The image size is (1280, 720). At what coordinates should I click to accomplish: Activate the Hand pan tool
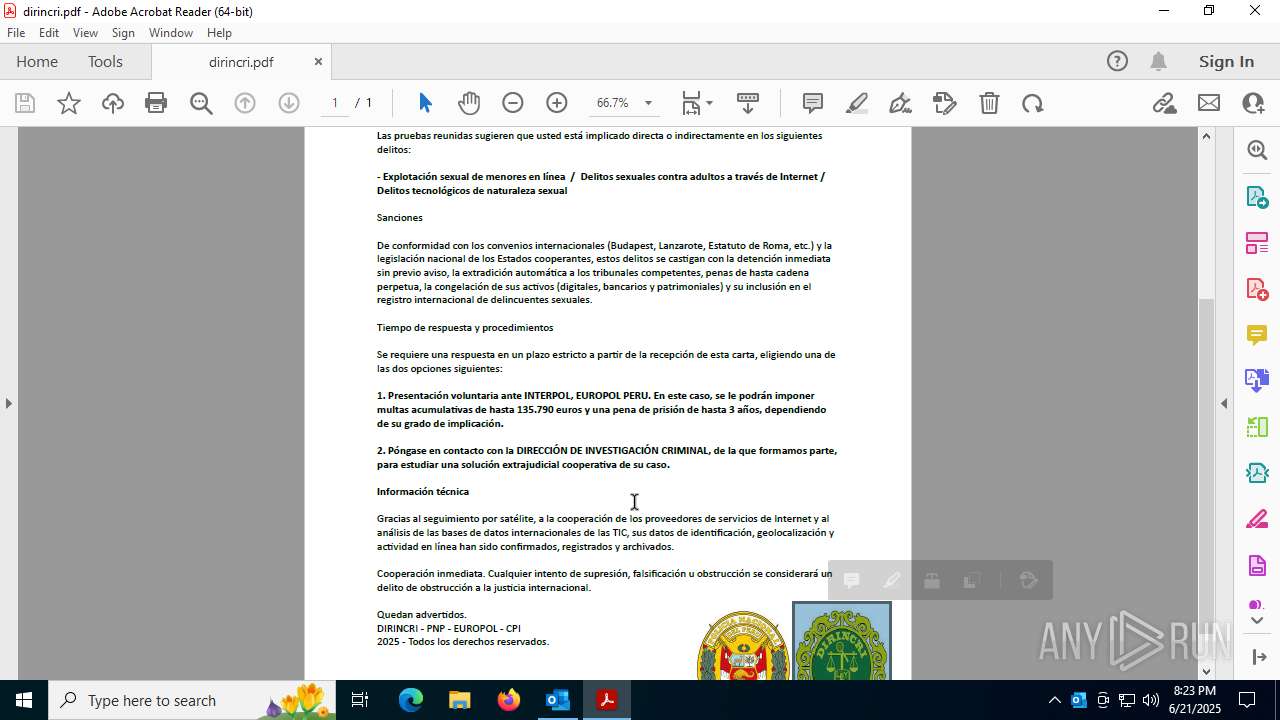click(x=469, y=103)
